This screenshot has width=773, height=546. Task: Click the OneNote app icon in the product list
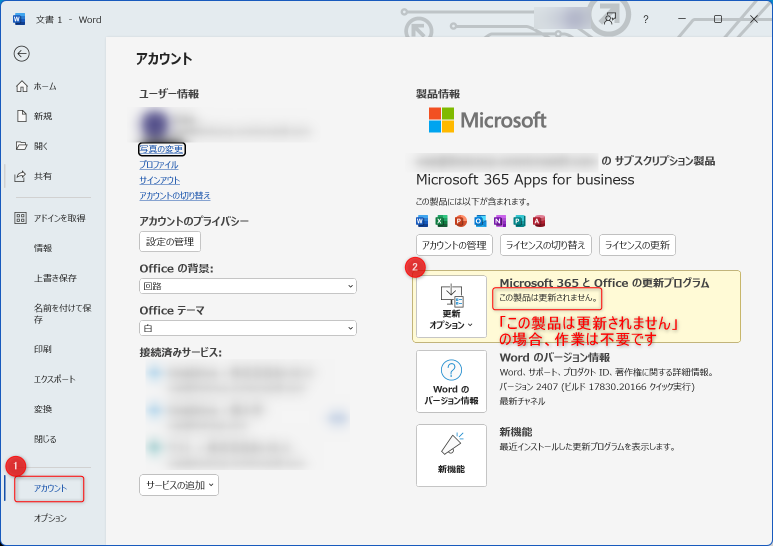[x=500, y=221]
